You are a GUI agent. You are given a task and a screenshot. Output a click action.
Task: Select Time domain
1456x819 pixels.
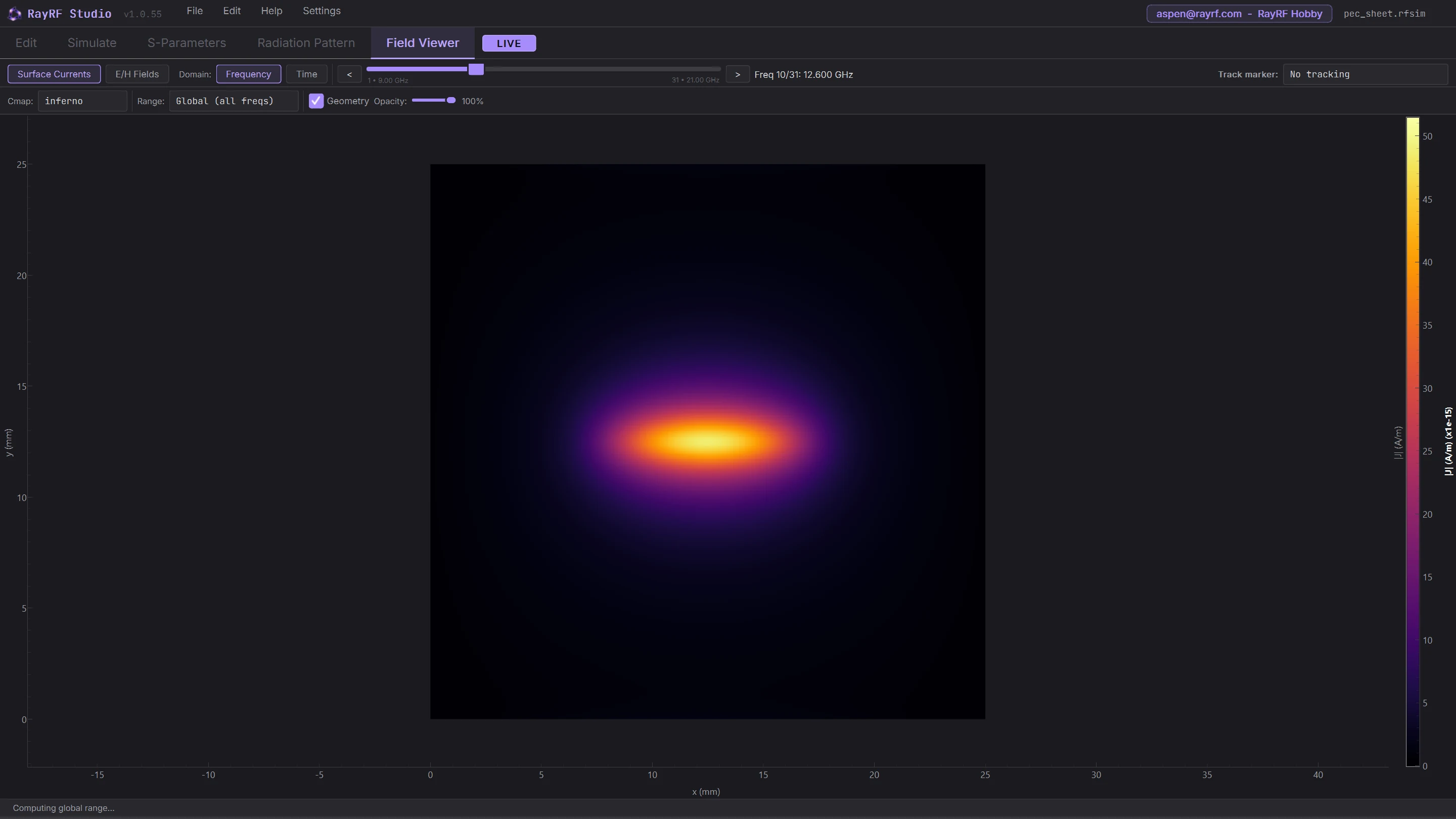tap(306, 74)
